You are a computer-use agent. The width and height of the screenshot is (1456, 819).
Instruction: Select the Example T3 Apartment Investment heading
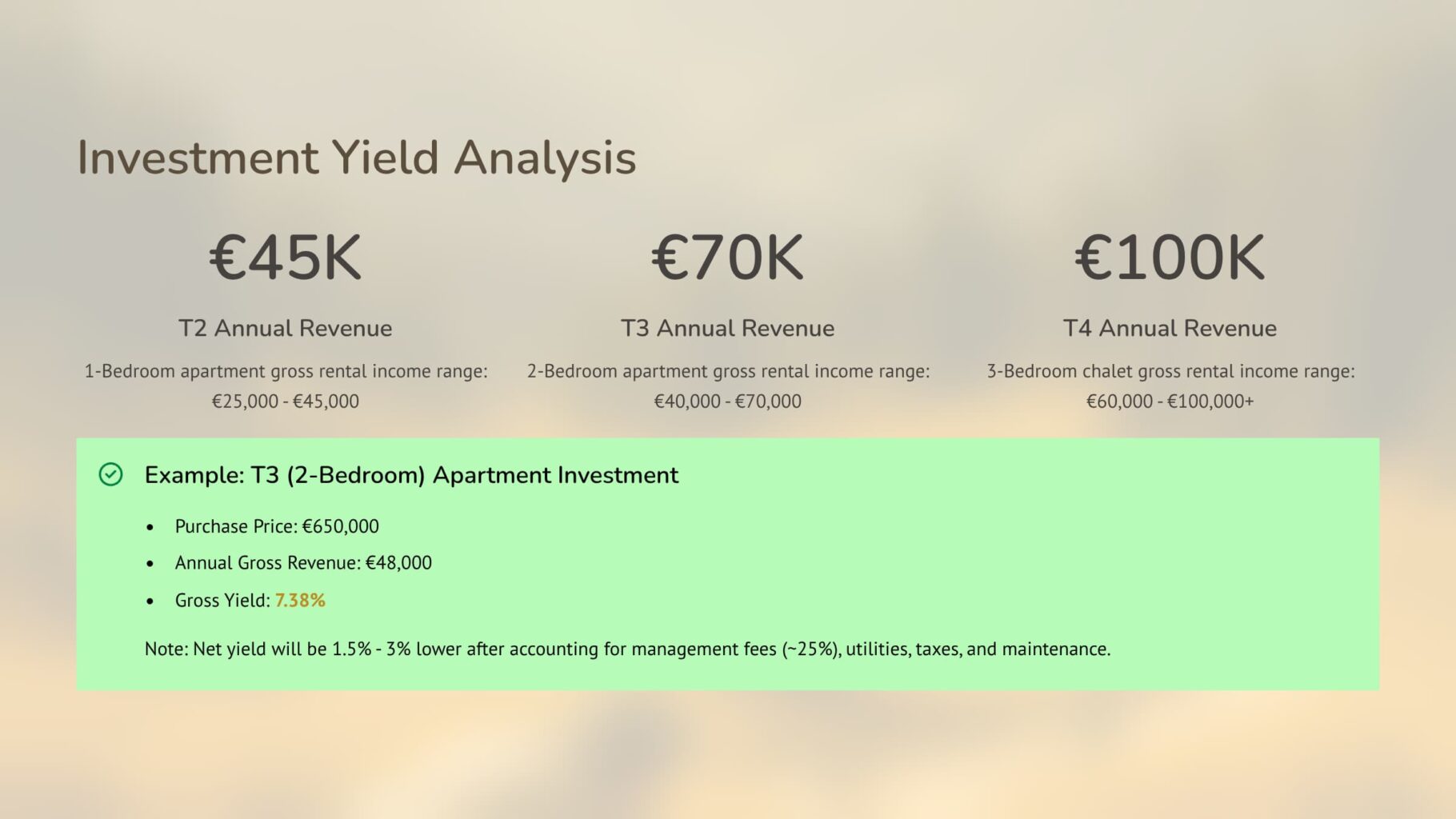tap(411, 475)
